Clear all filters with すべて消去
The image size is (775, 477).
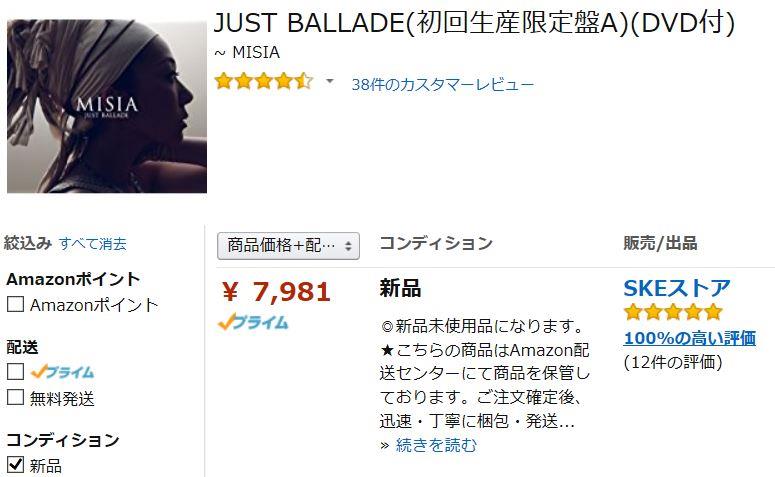(93, 243)
